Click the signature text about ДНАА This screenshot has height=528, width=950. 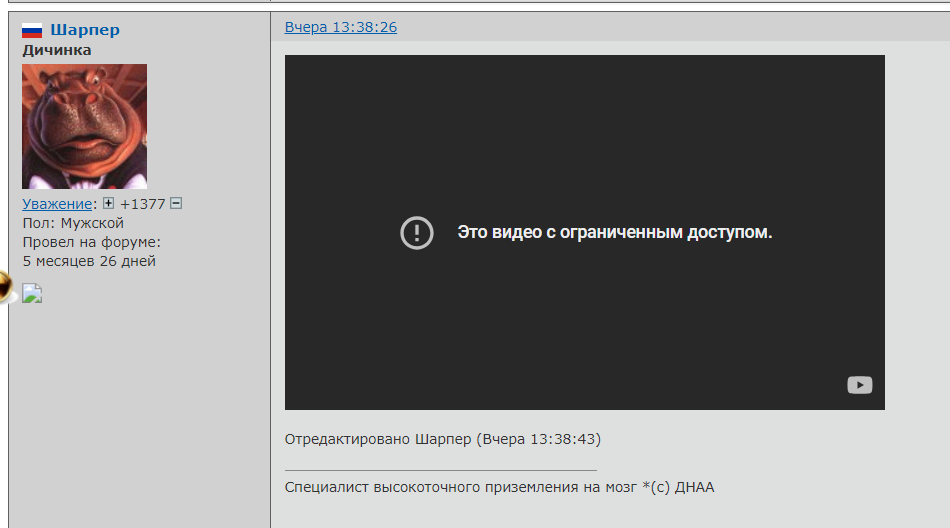tap(499, 487)
